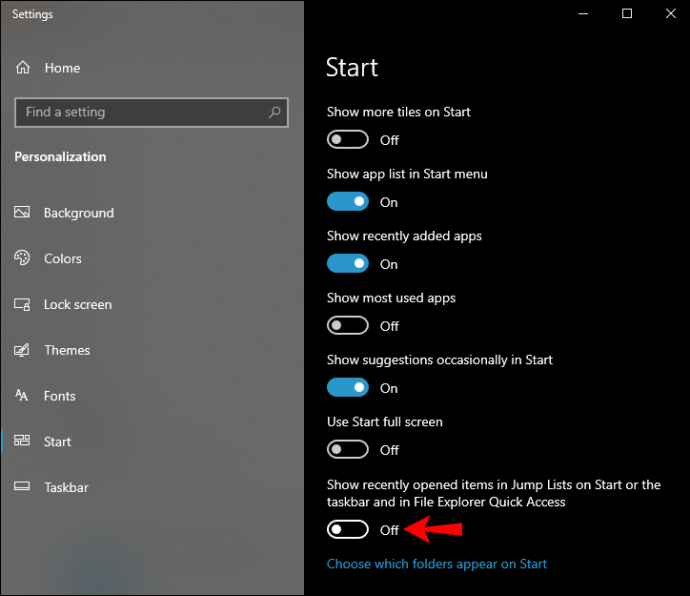Click the Taskbar icon in sidebar
690x596 pixels.
pos(22,486)
